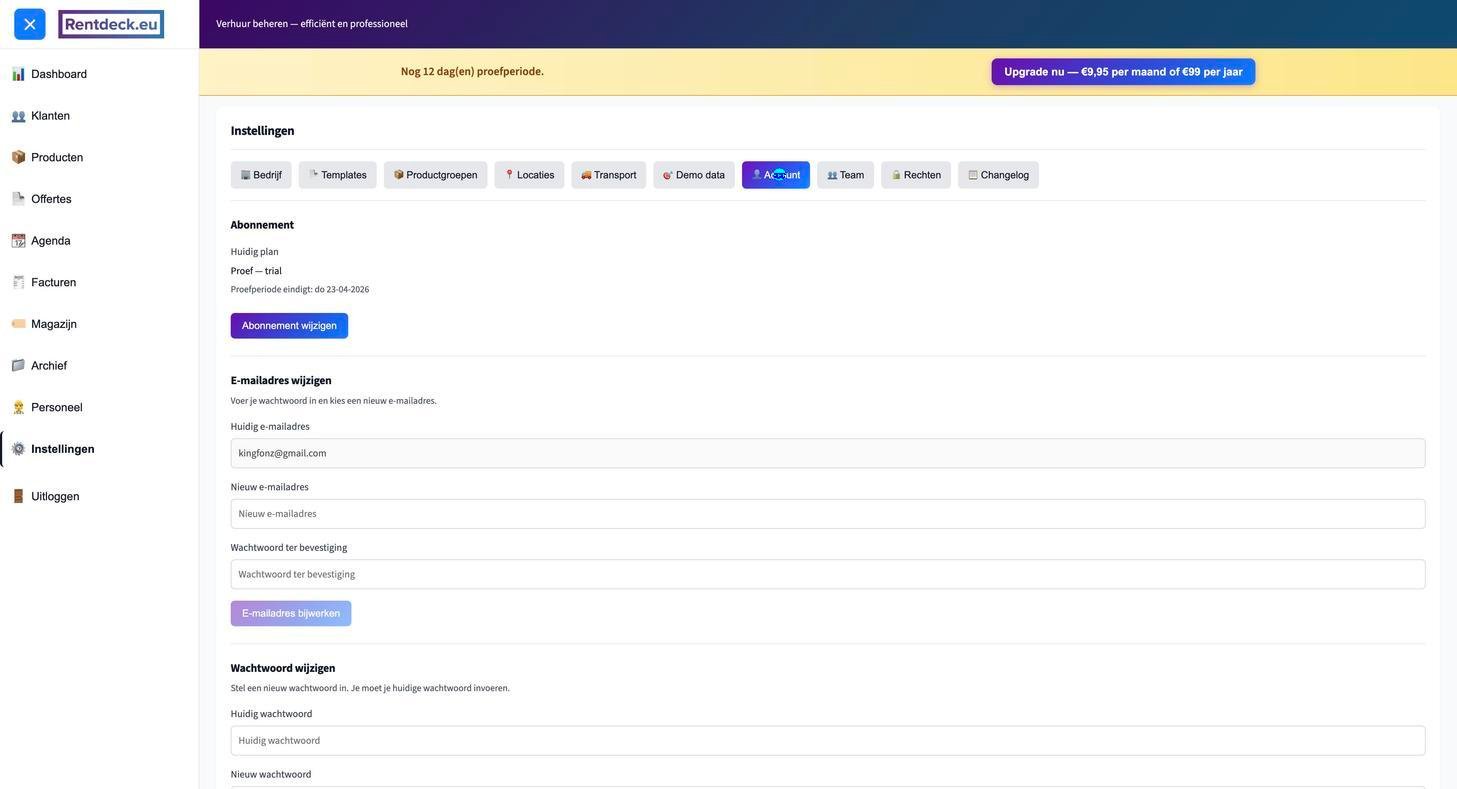This screenshot has height=789, width=1457.
Task: View the Changelog tab
Action: click(998, 175)
